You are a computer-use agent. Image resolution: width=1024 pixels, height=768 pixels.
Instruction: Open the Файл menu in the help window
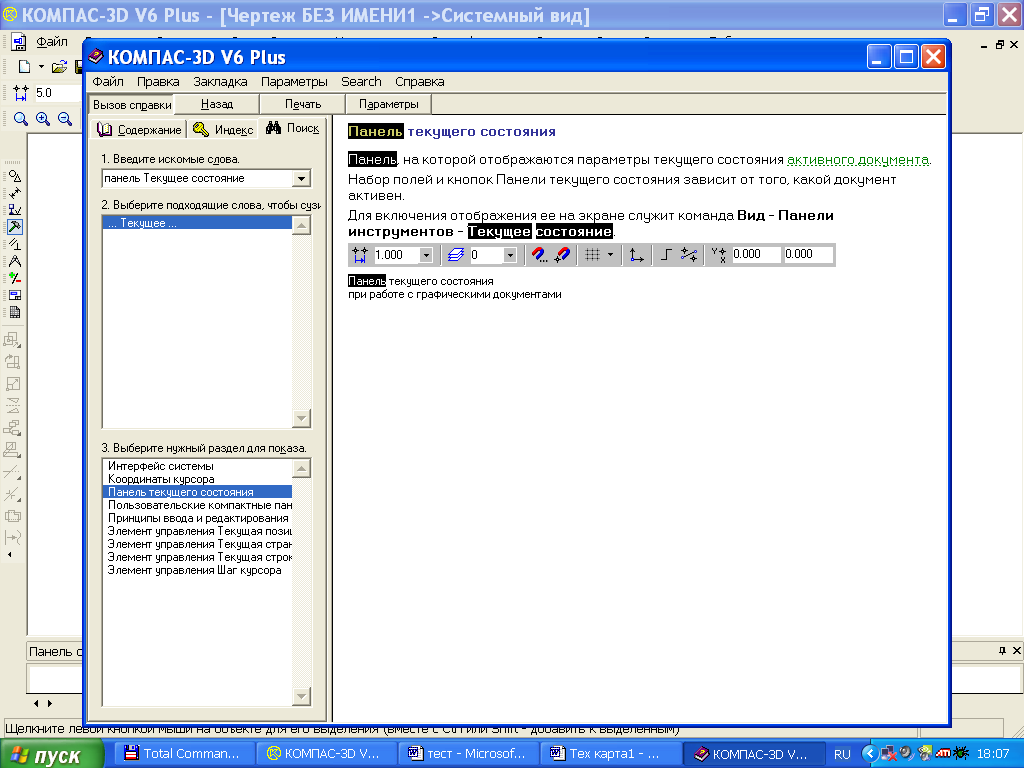(108, 82)
